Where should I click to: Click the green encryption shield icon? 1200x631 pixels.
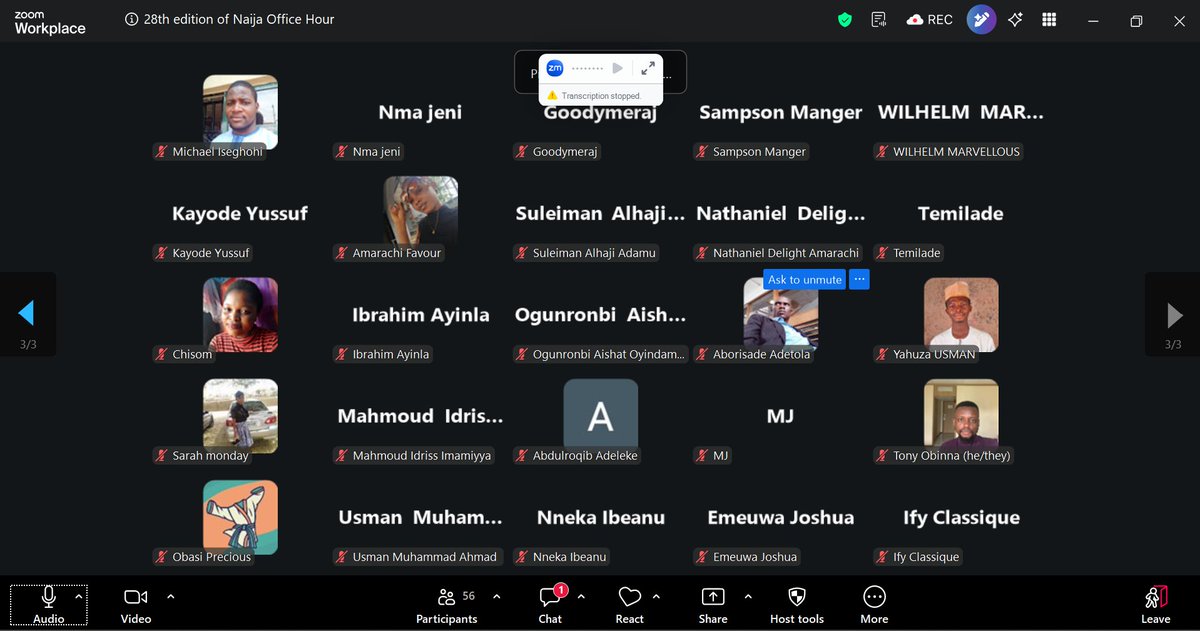[x=845, y=20]
